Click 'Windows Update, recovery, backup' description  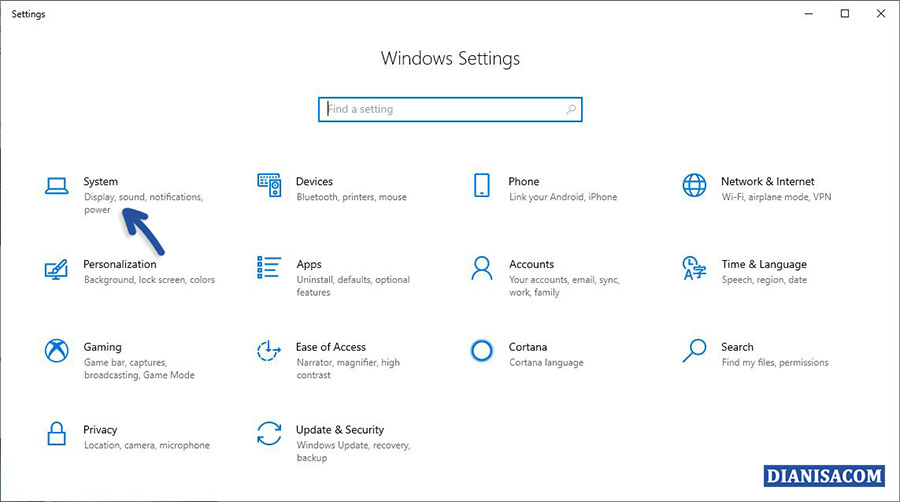coord(354,451)
